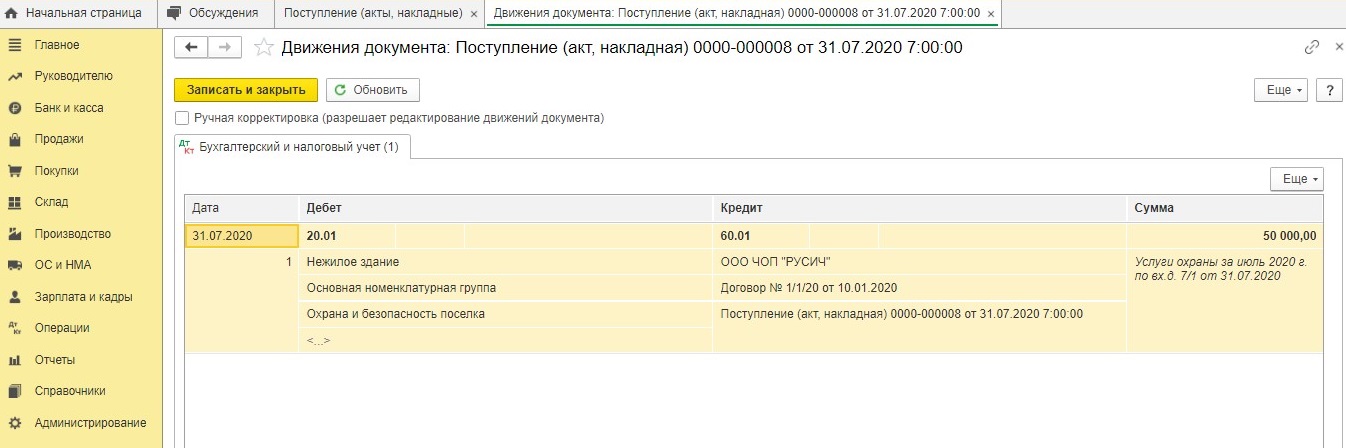
Task: Copy link to document via chain icon
Action: tap(1312, 47)
